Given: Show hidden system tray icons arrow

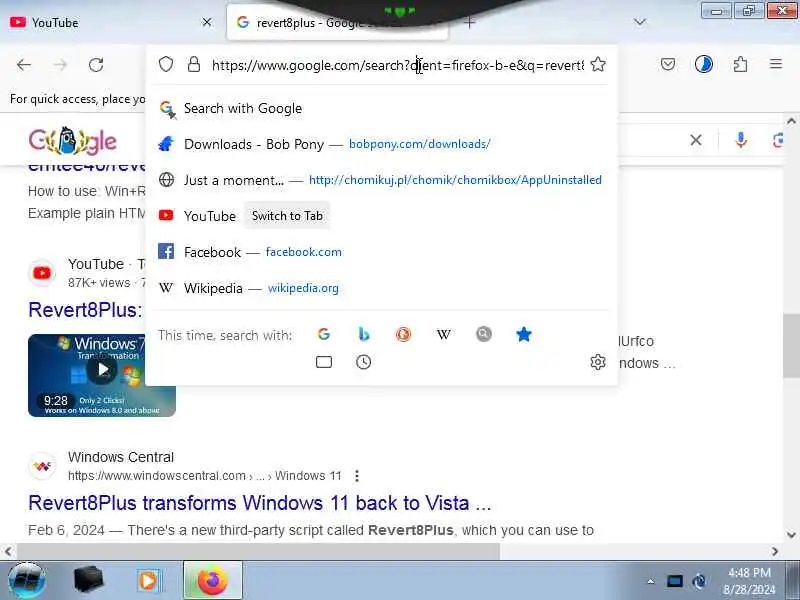Looking at the screenshot, I should click(651, 581).
